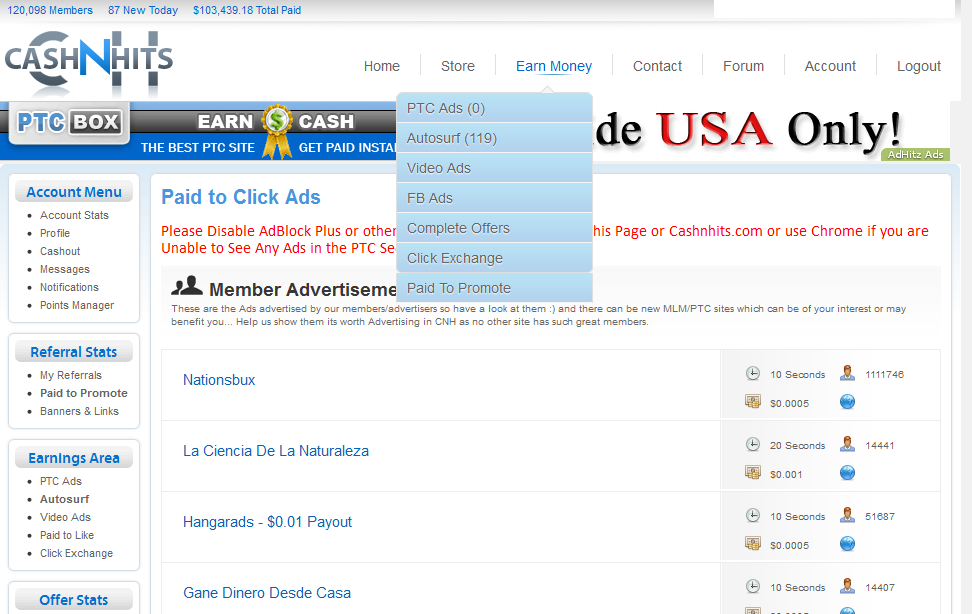Choose Paid To Promote in dropdown
The width and height of the screenshot is (972, 614).
coord(495,288)
